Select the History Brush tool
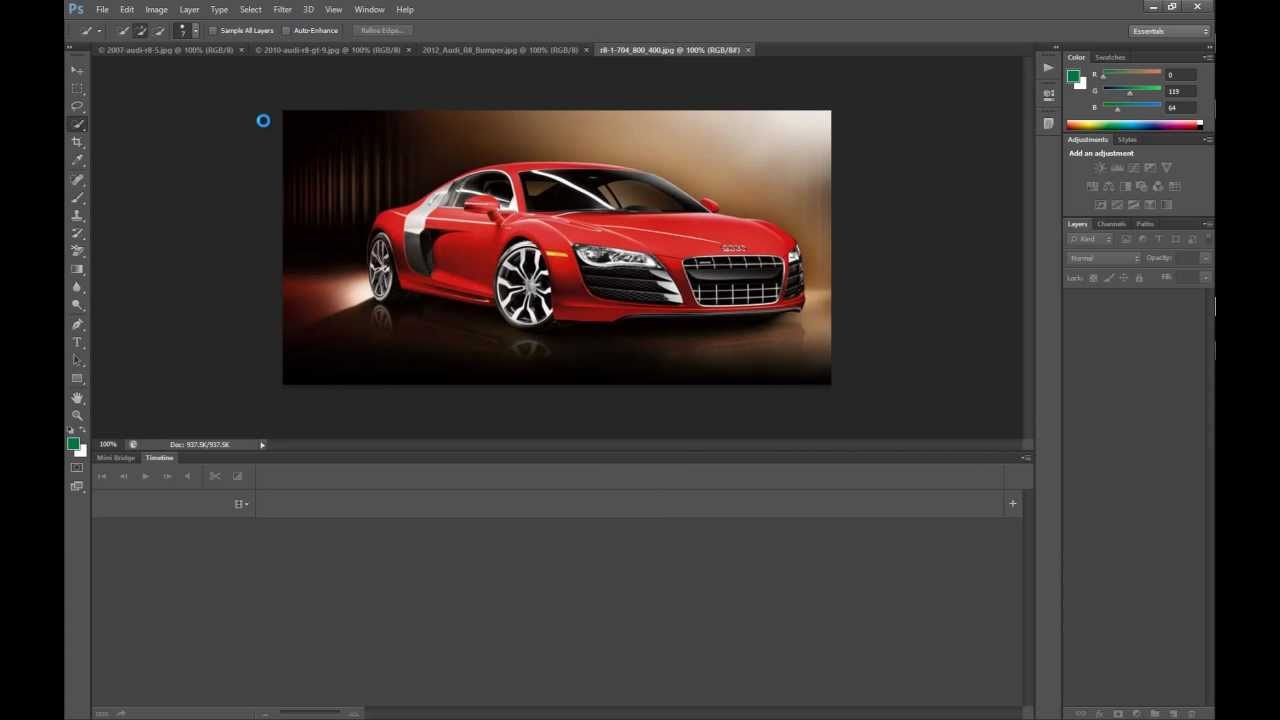 pyautogui.click(x=77, y=234)
